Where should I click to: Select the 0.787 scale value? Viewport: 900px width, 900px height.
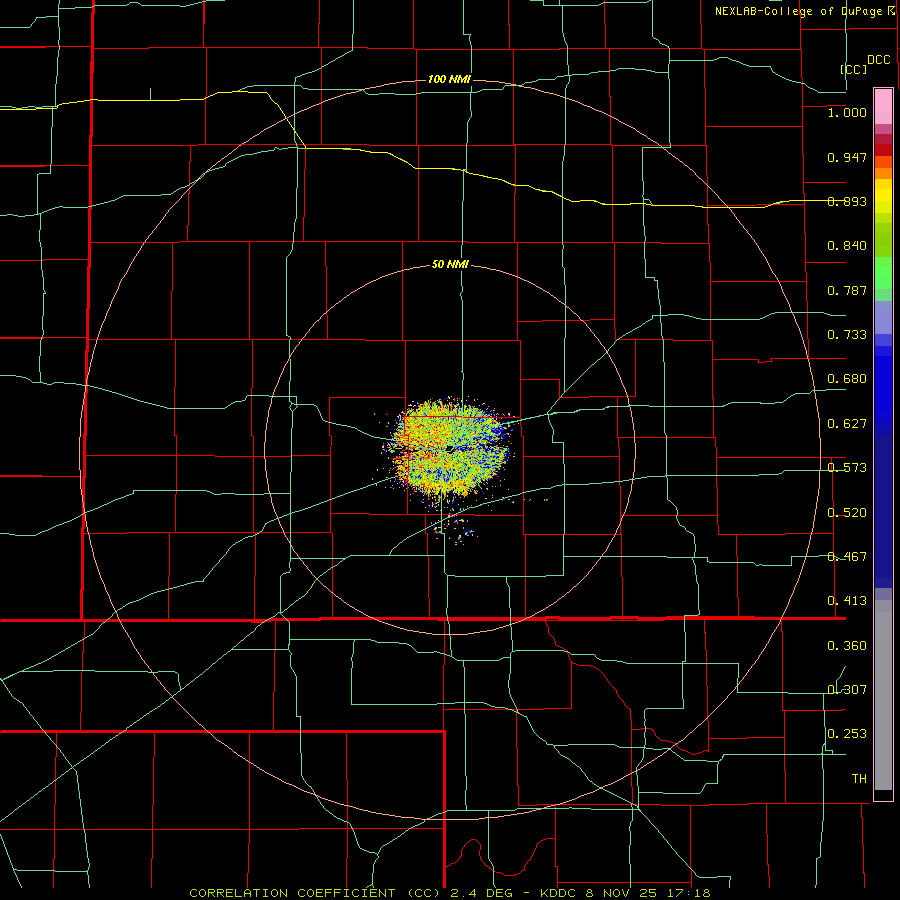click(x=847, y=290)
